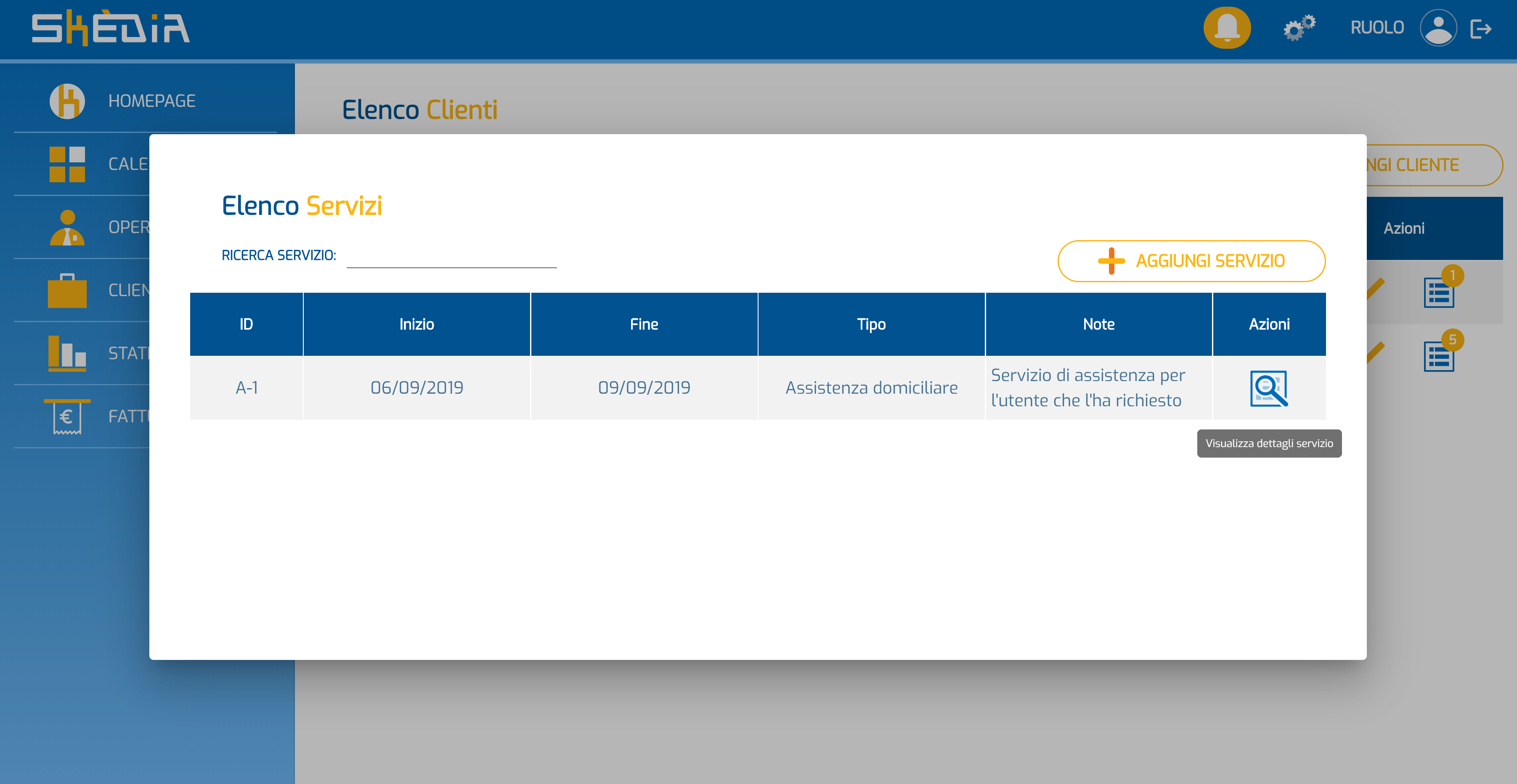Click the Inizio column header

(416, 324)
